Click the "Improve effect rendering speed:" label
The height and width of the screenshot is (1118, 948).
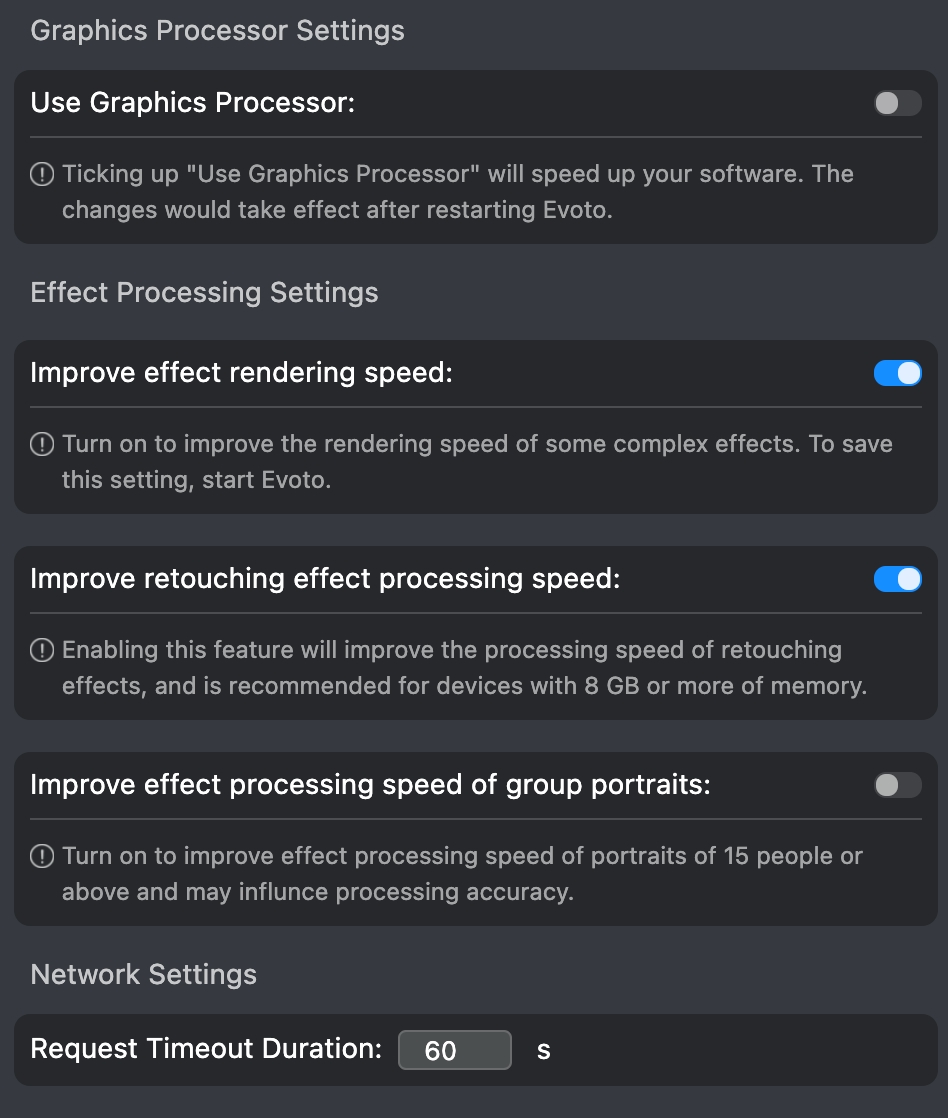242,373
